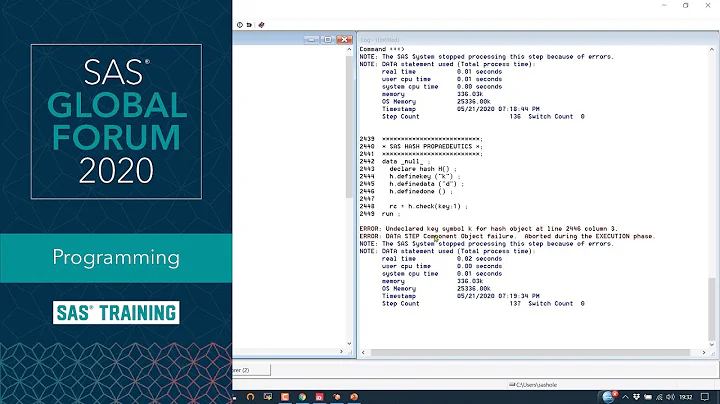The image size is (720, 404).
Task: Click the C:\Users current folder status bar entry
Action: click(x=533, y=385)
